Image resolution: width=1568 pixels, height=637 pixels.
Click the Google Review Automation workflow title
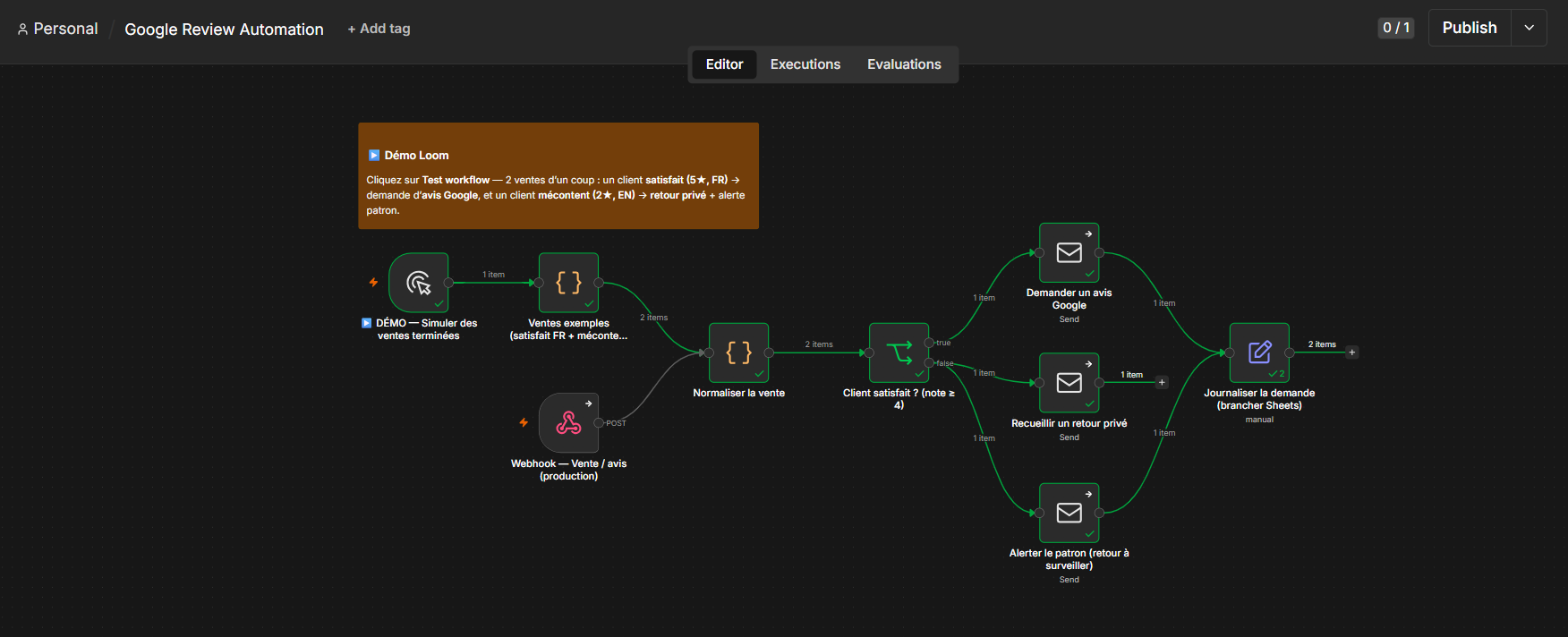pyautogui.click(x=224, y=30)
